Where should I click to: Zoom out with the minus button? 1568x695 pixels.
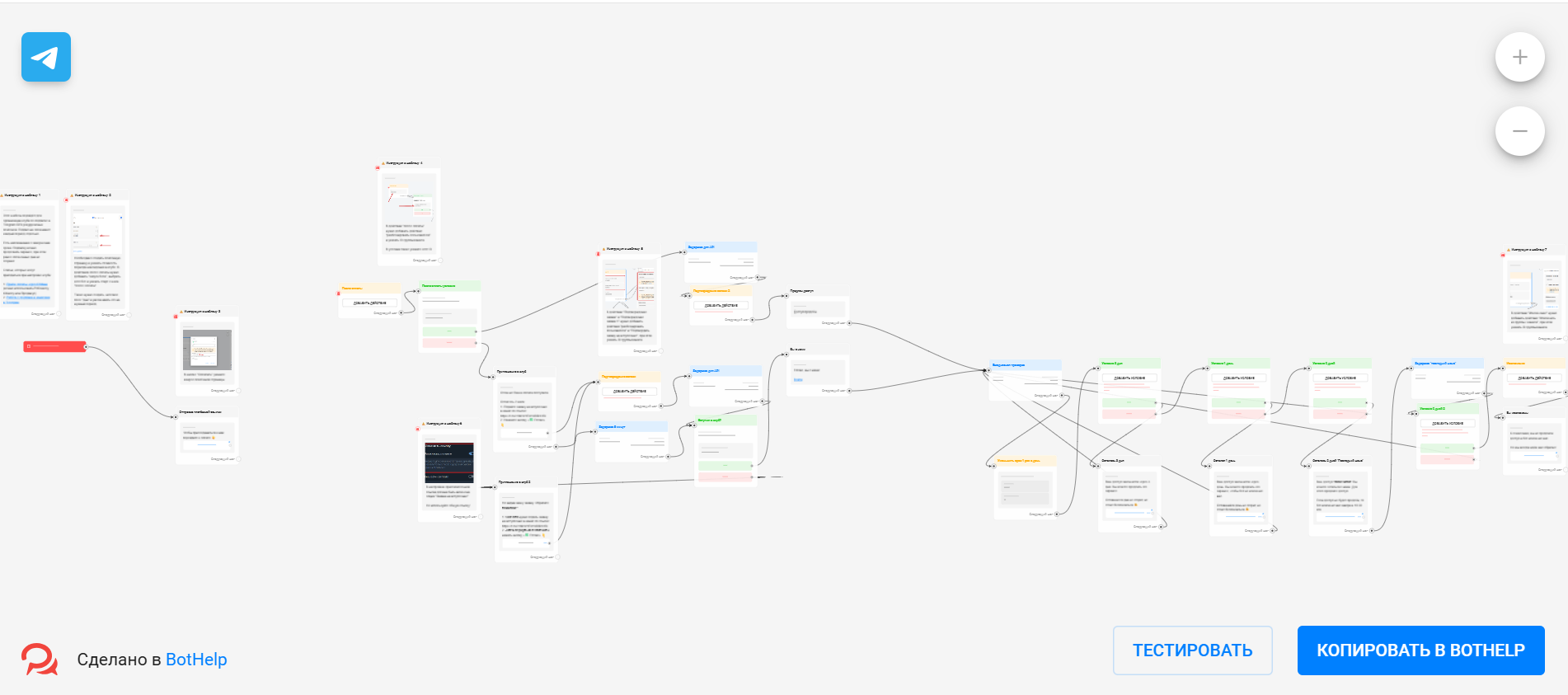tap(1519, 131)
